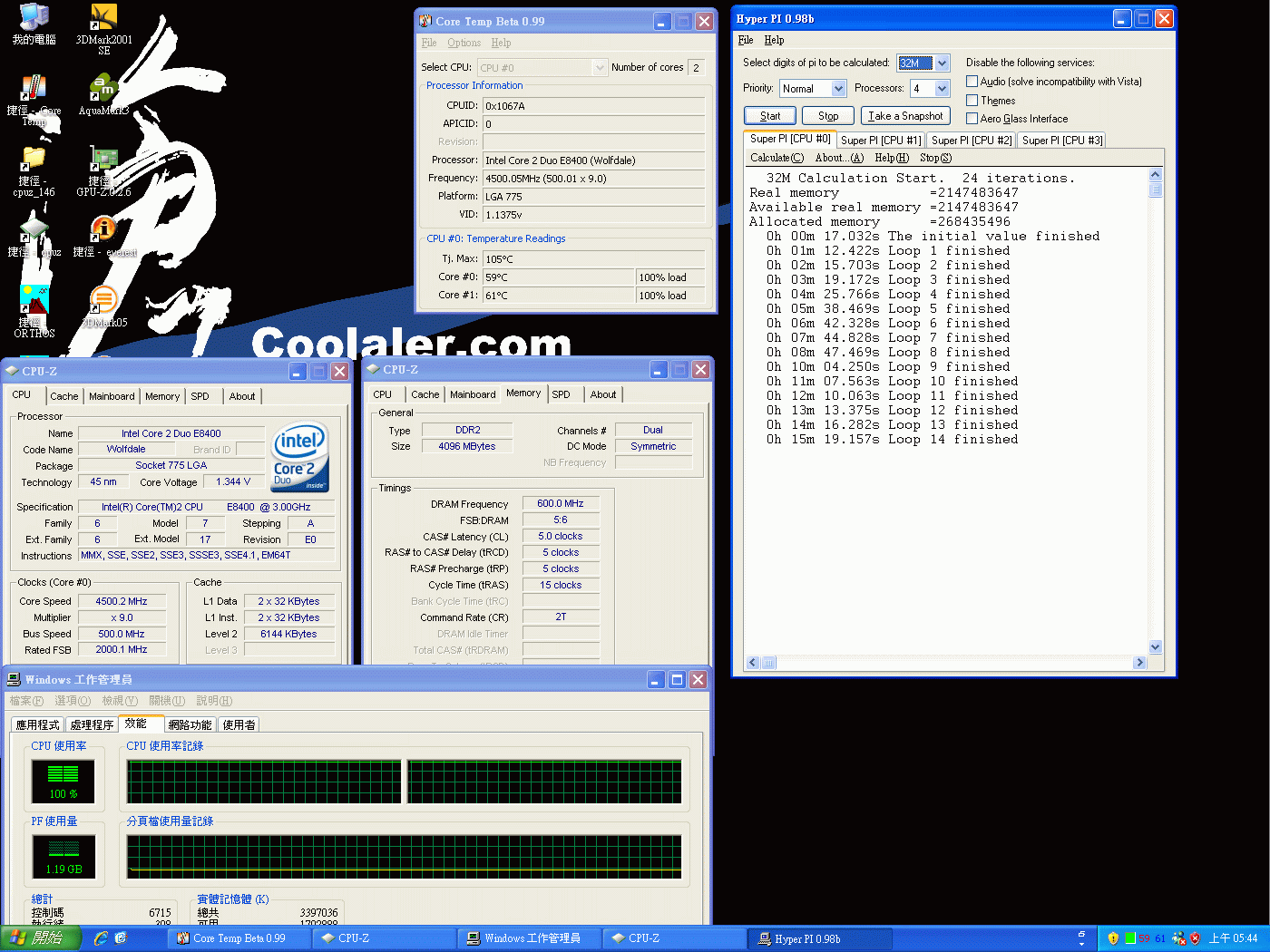Switch to Core Temp Beta taskbar button
The height and width of the screenshot is (952, 1270).
pos(239,938)
